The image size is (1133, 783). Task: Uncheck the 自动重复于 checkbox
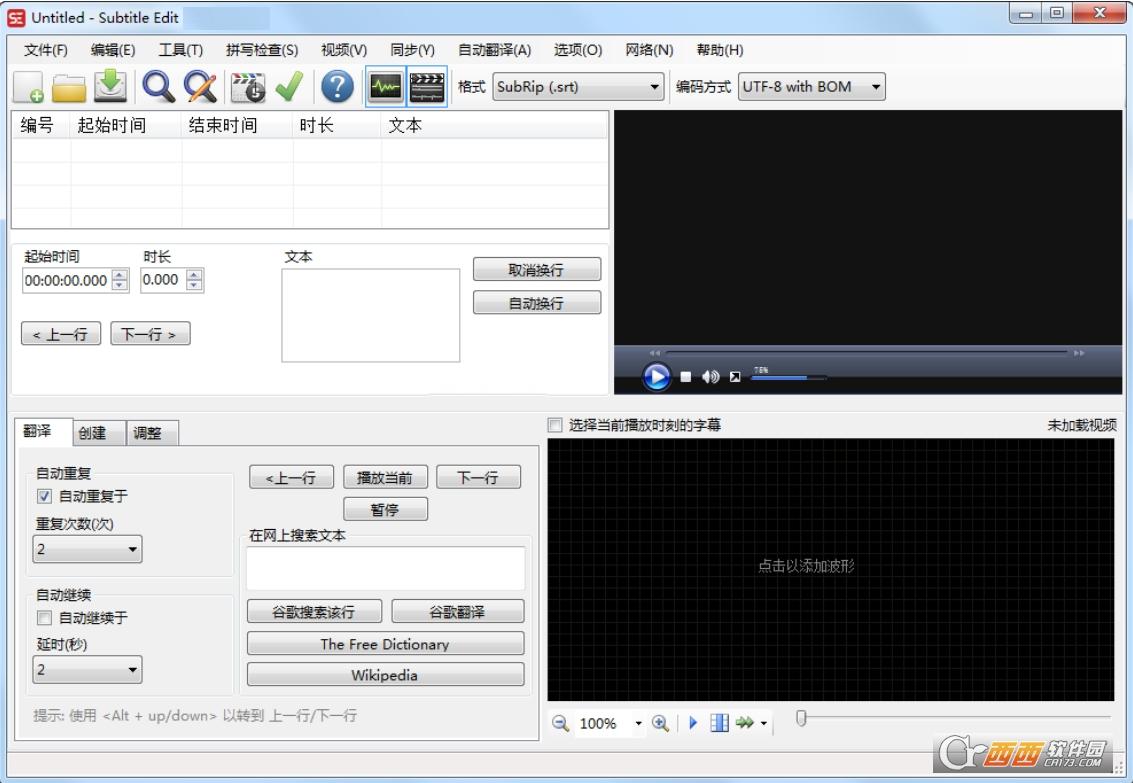[x=44, y=496]
